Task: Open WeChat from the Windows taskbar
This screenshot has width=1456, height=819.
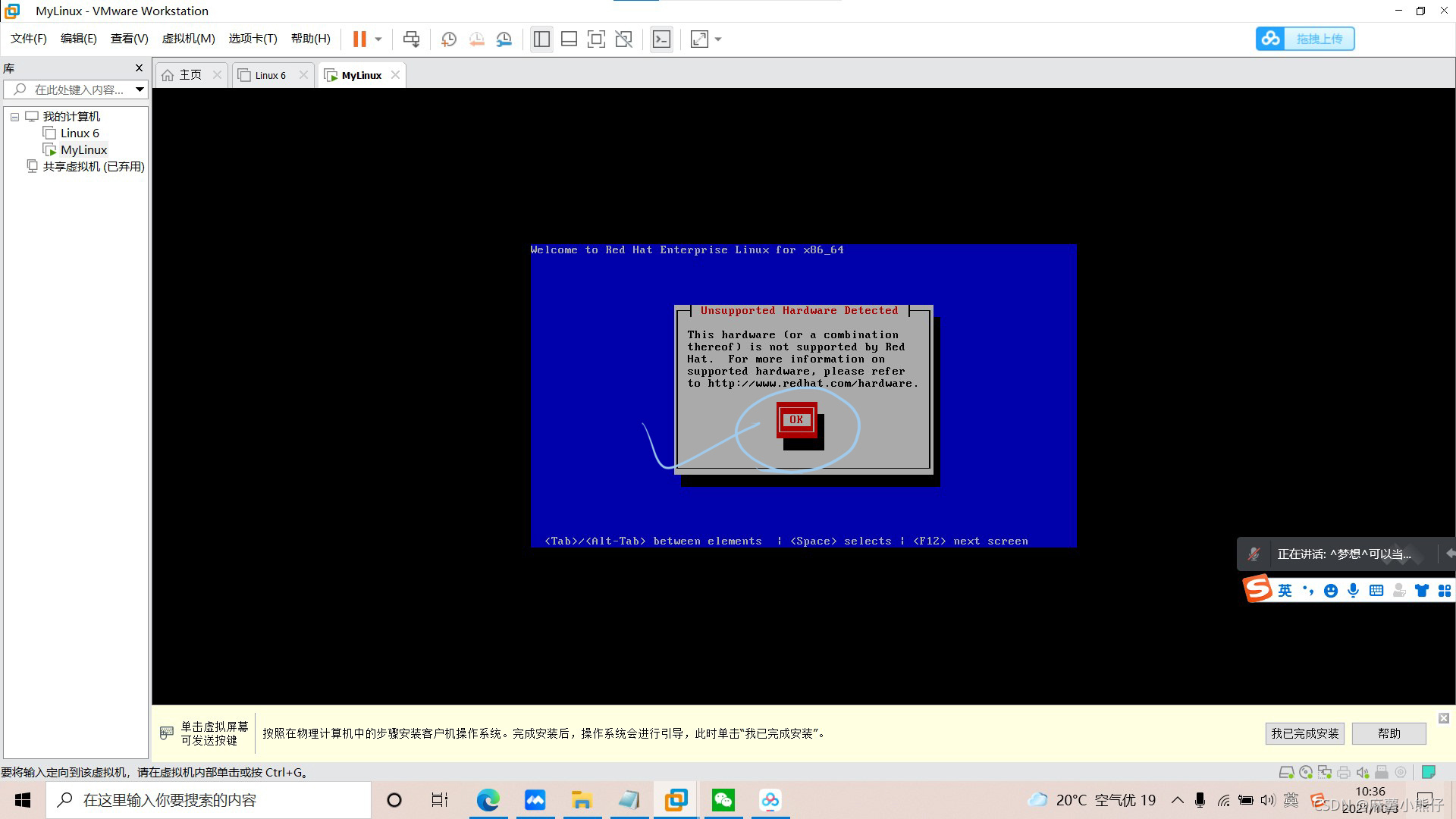Action: coord(723,800)
